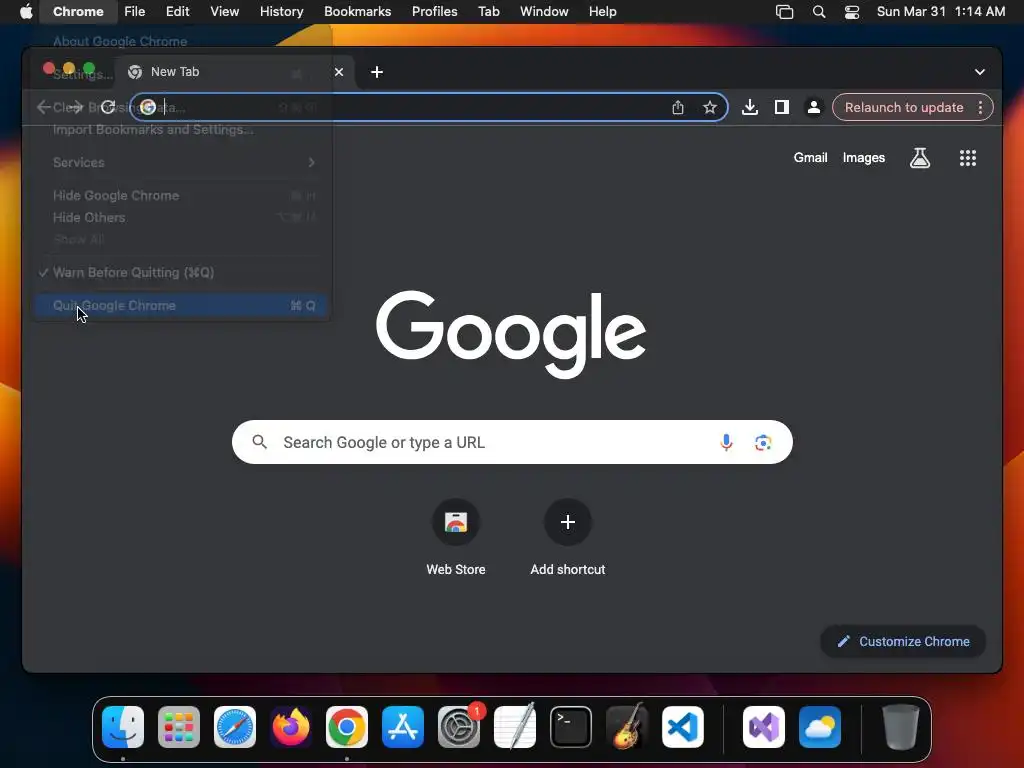Select Quit Google Chrome menu entry
The height and width of the screenshot is (768, 1024).
(181, 306)
